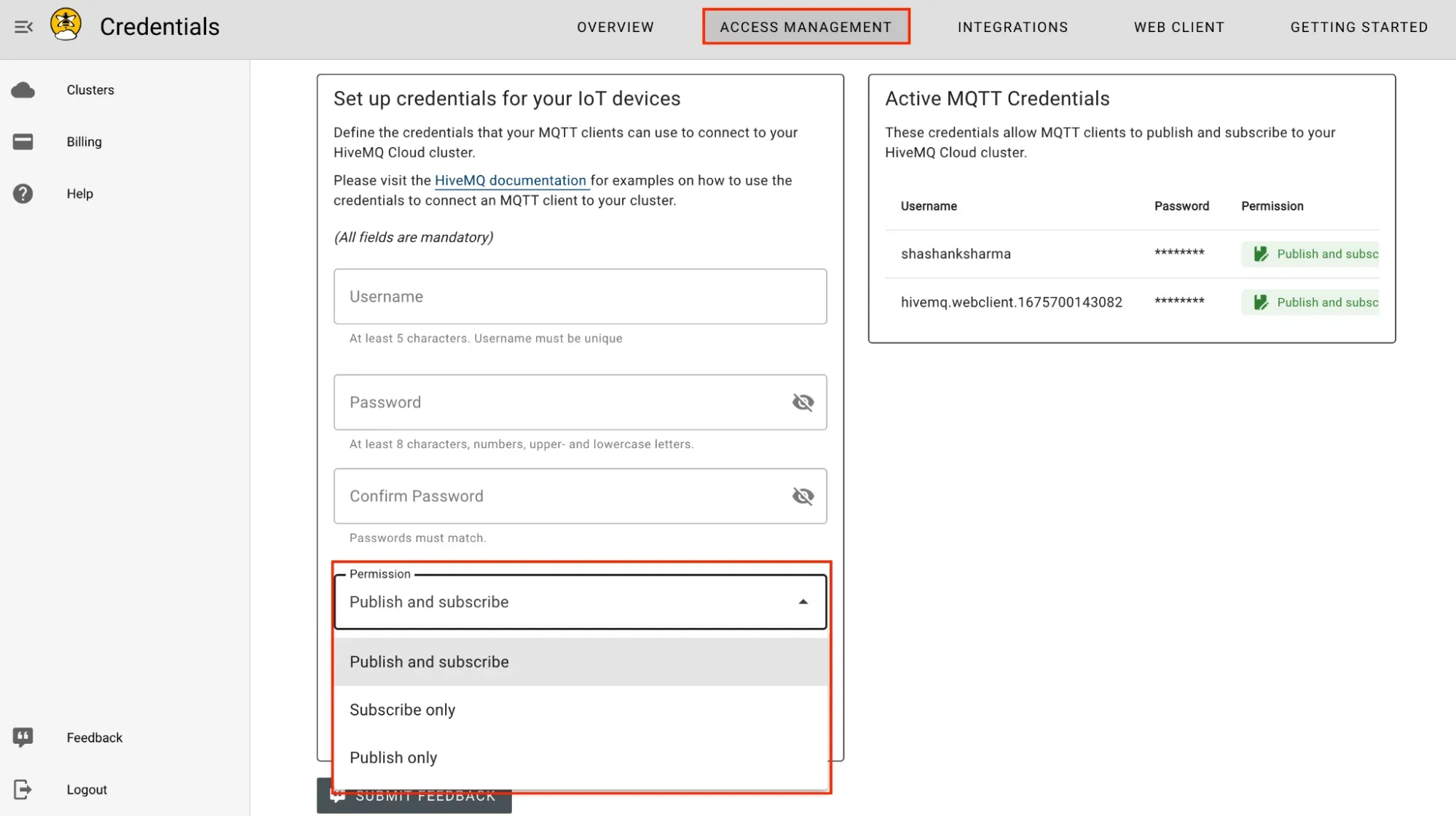Screen dimensions: 1456x816
Task: Open the HiveMQ documentation link
Action: click(511, 180)
